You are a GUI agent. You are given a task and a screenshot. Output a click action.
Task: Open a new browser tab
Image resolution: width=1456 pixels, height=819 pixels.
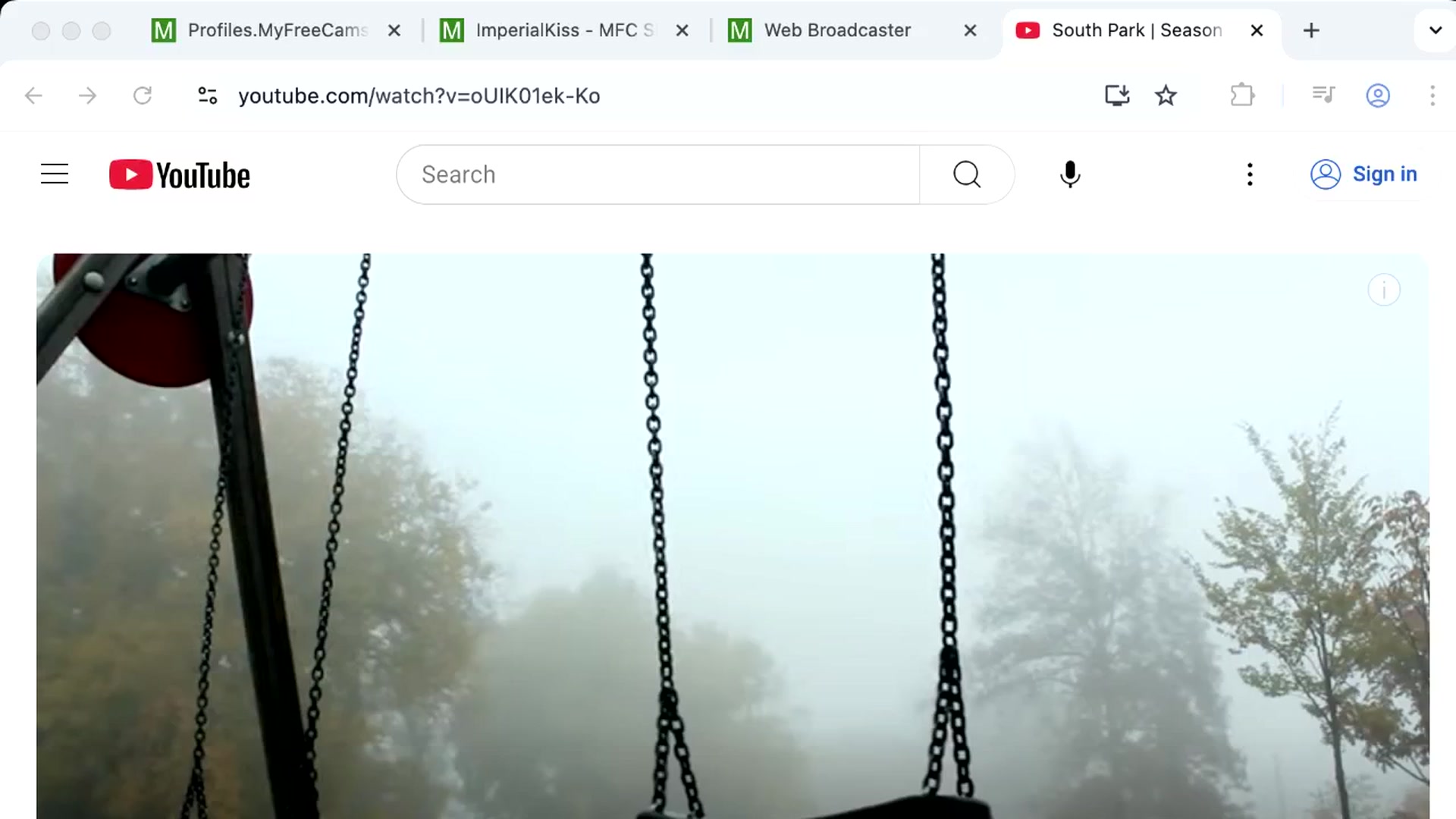click(x=1311, y=30)
